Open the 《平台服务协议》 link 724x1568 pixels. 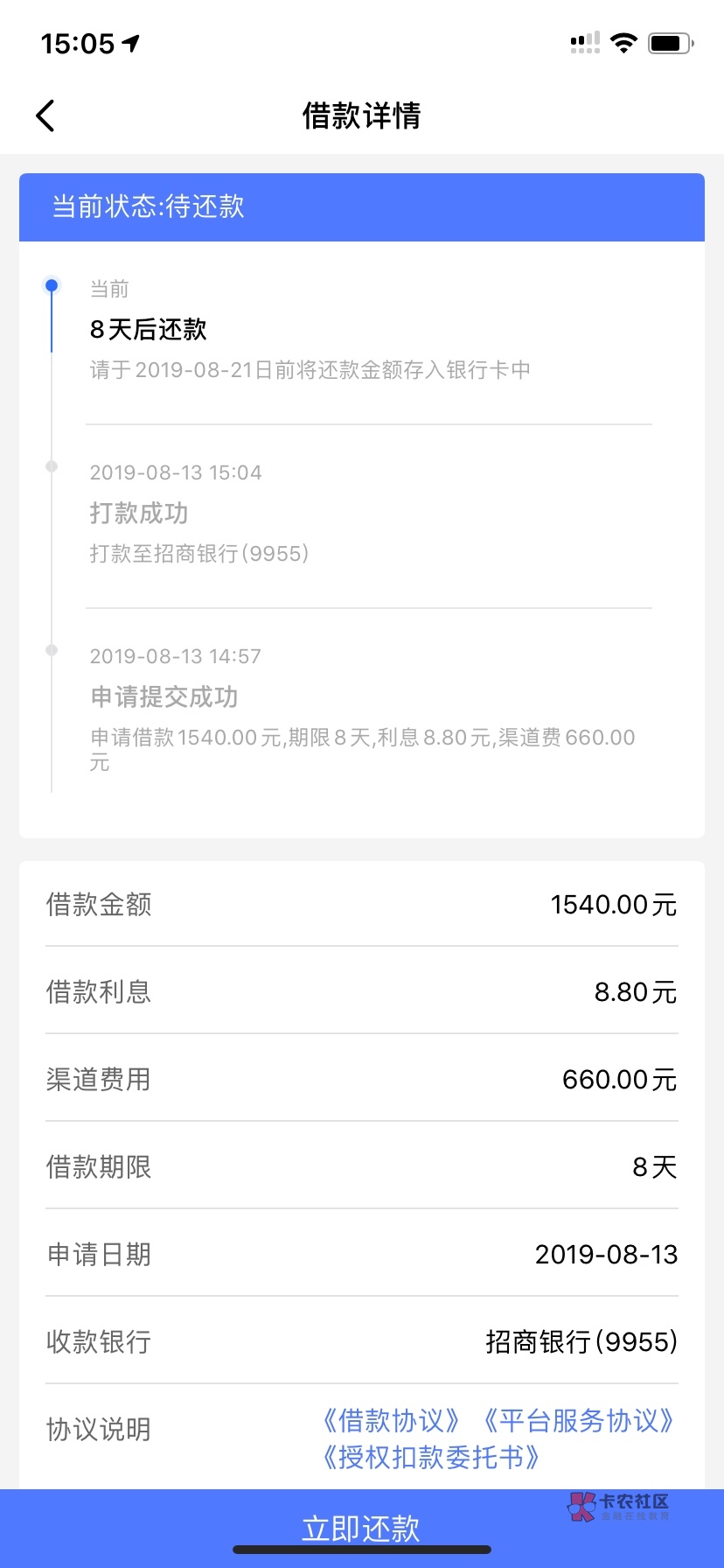(579, 1420)
